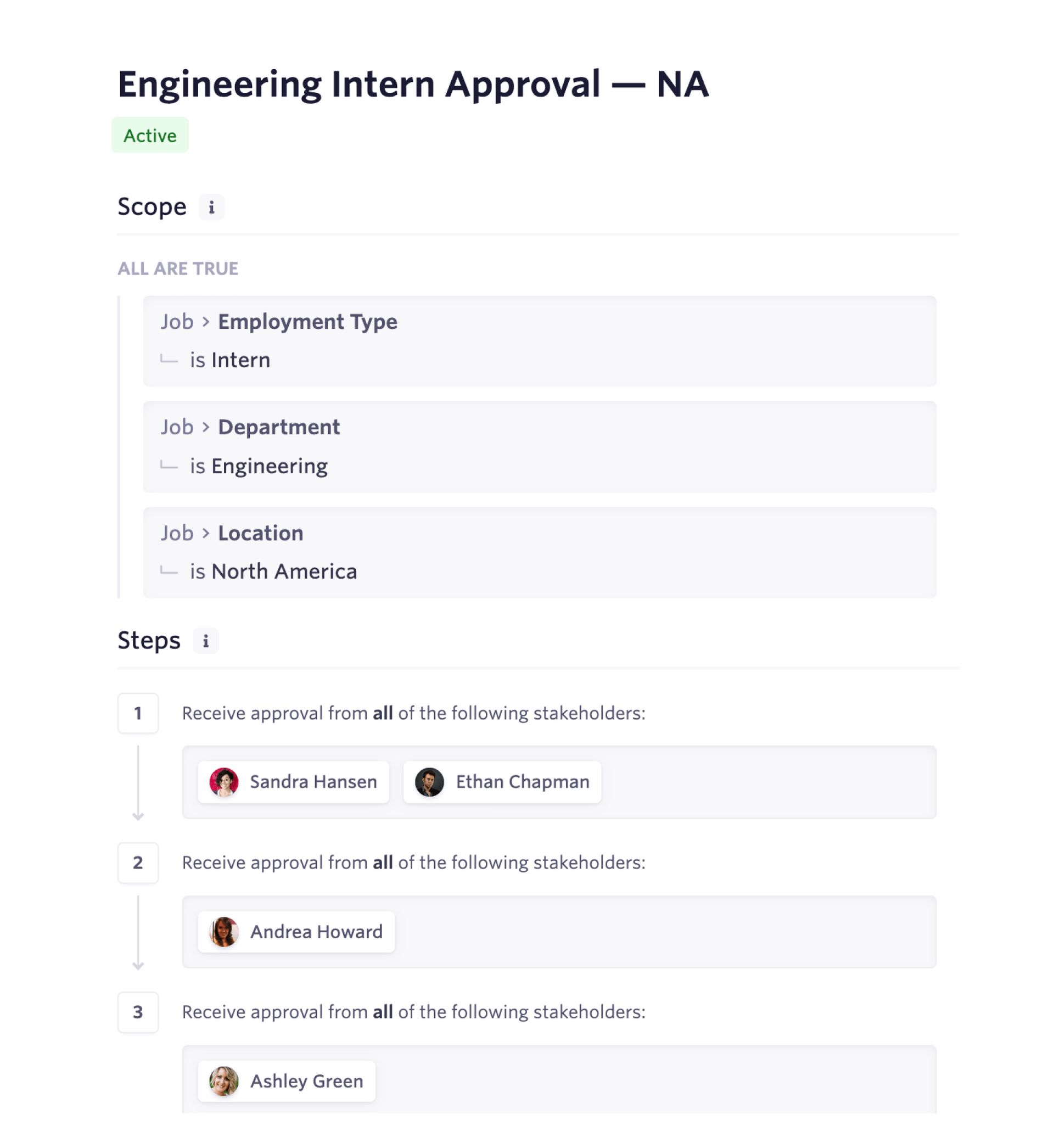This screenshot has width=1054, height=1148.
Task: Select the Employment Type is Intern condition
Action: pyautogui.click(x=539, y=340)
